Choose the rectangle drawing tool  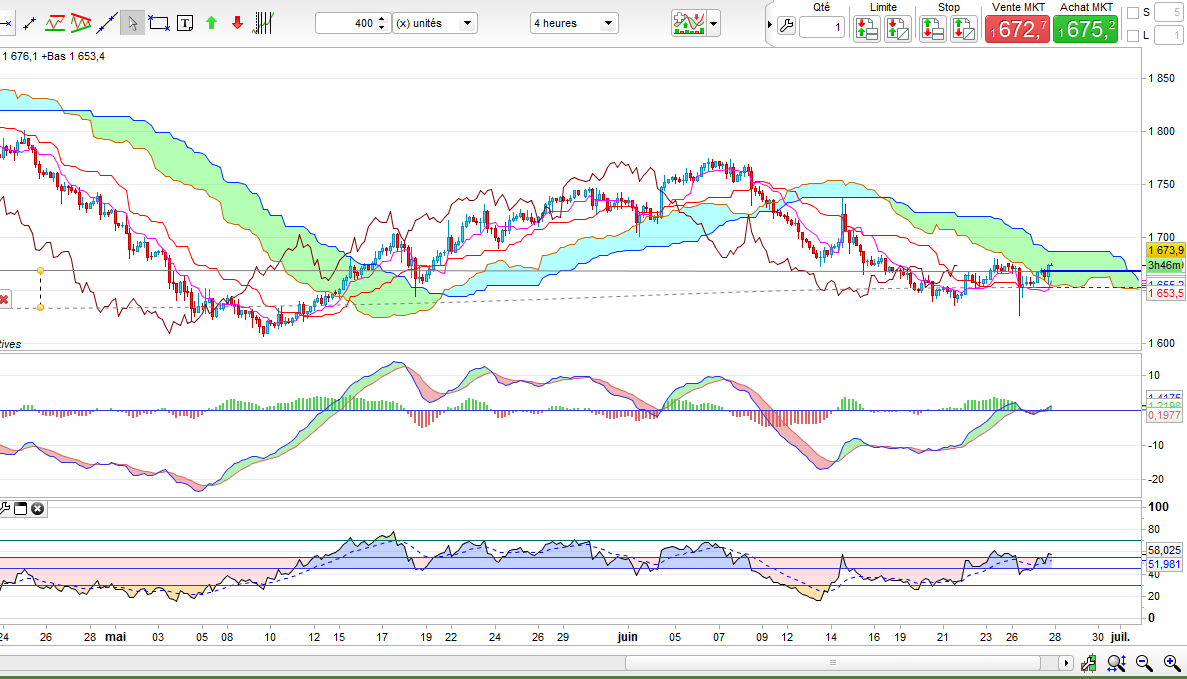[158, 23]
